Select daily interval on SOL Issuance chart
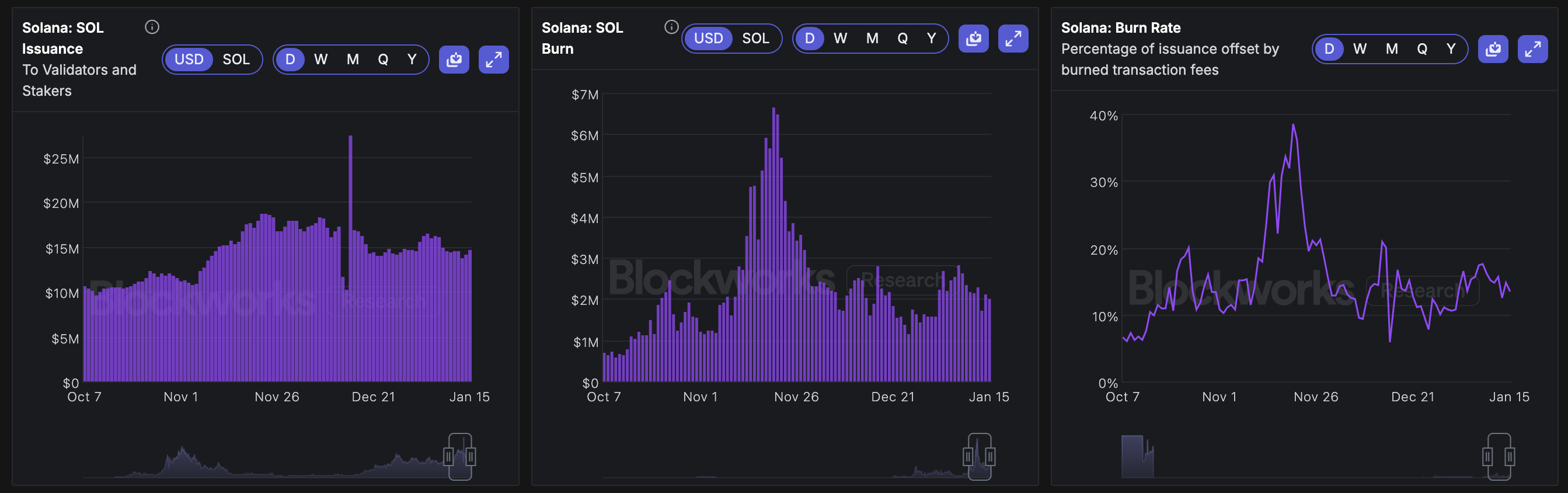Image resolution: width=1568 pixels, height=493 pixels. click(x=290, y=60)
